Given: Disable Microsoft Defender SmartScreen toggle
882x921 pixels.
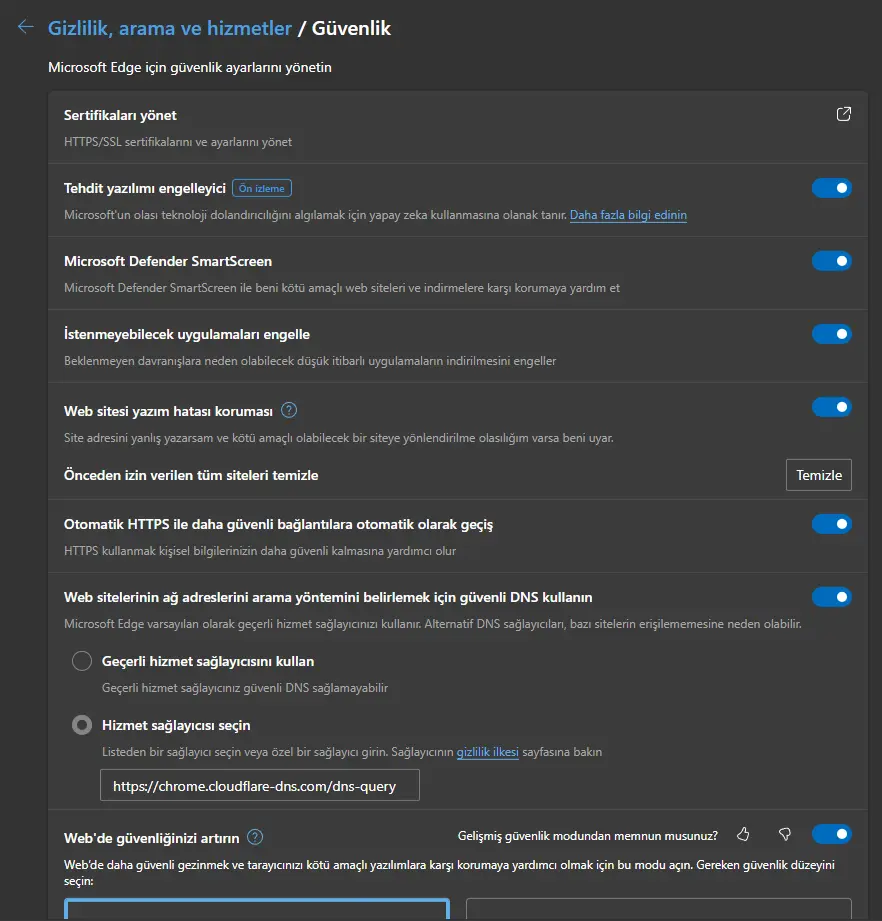Looking at the screenshot, I should (831, 261).
